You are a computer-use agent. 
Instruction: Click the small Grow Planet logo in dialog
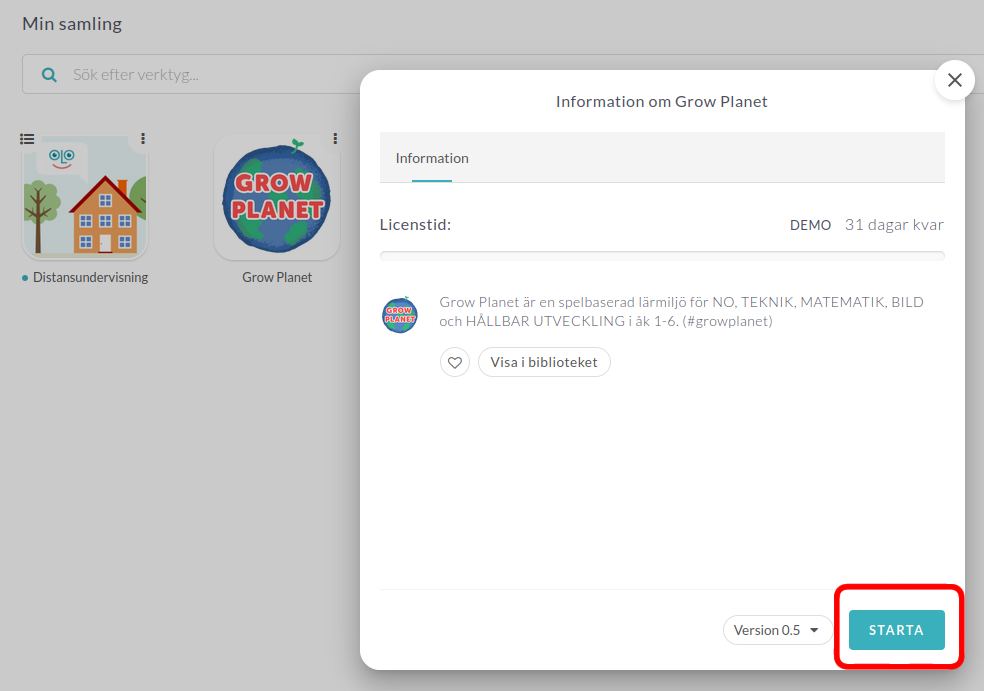(400, 314)
